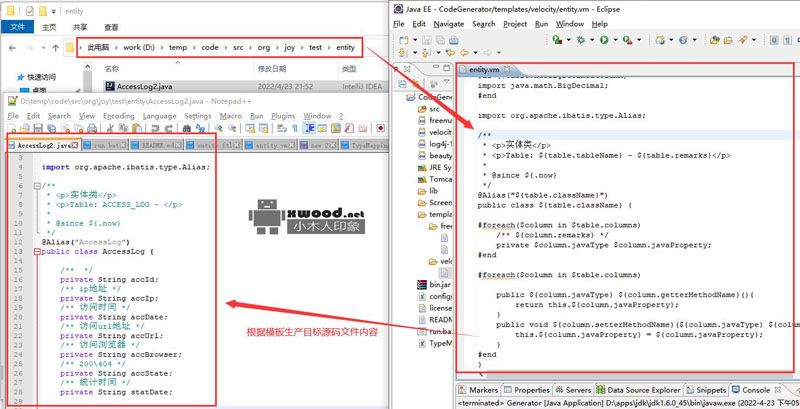Open Eclipse Window menu
This screenshot has width=800, height=409.
(x=569, y=24)
